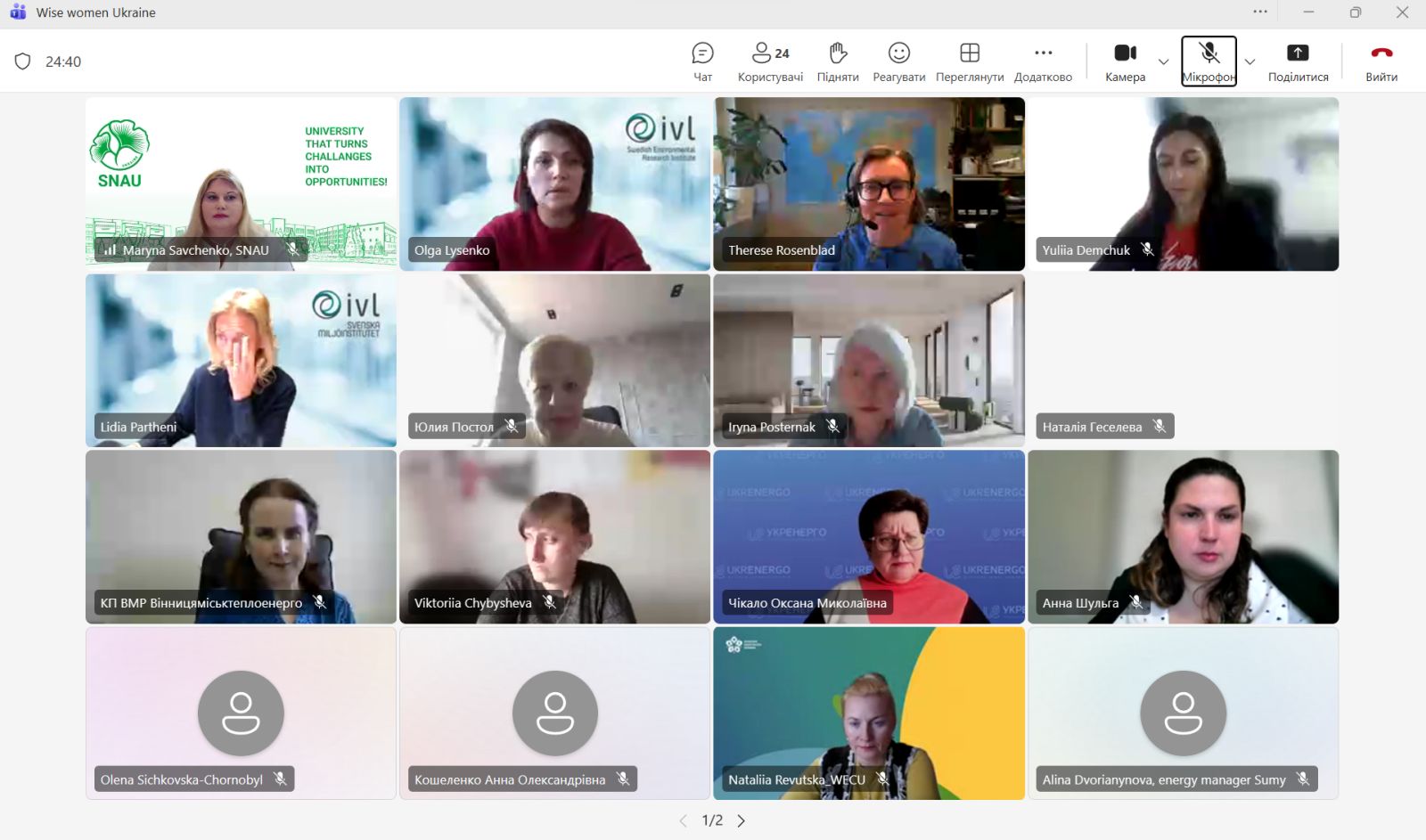The image size is (1426, 840).
Task: Click Olena Sichkovska-Chornobyl's avatar tile
Action: click(x=241, y=713)
